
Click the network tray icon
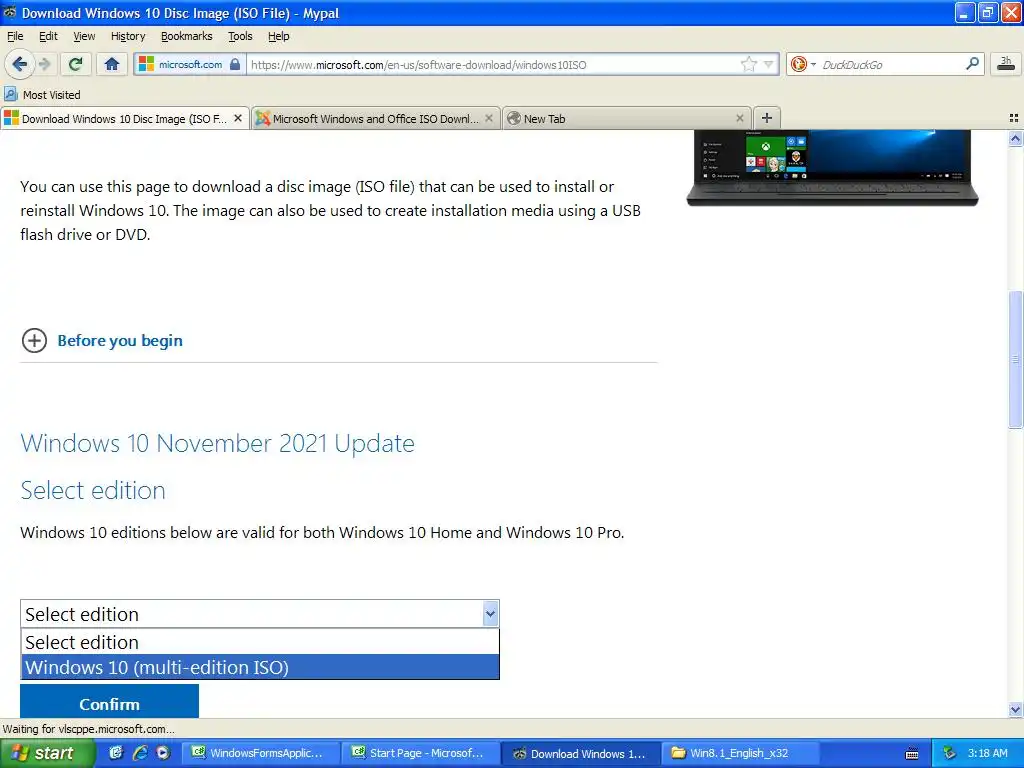[950, 753]
